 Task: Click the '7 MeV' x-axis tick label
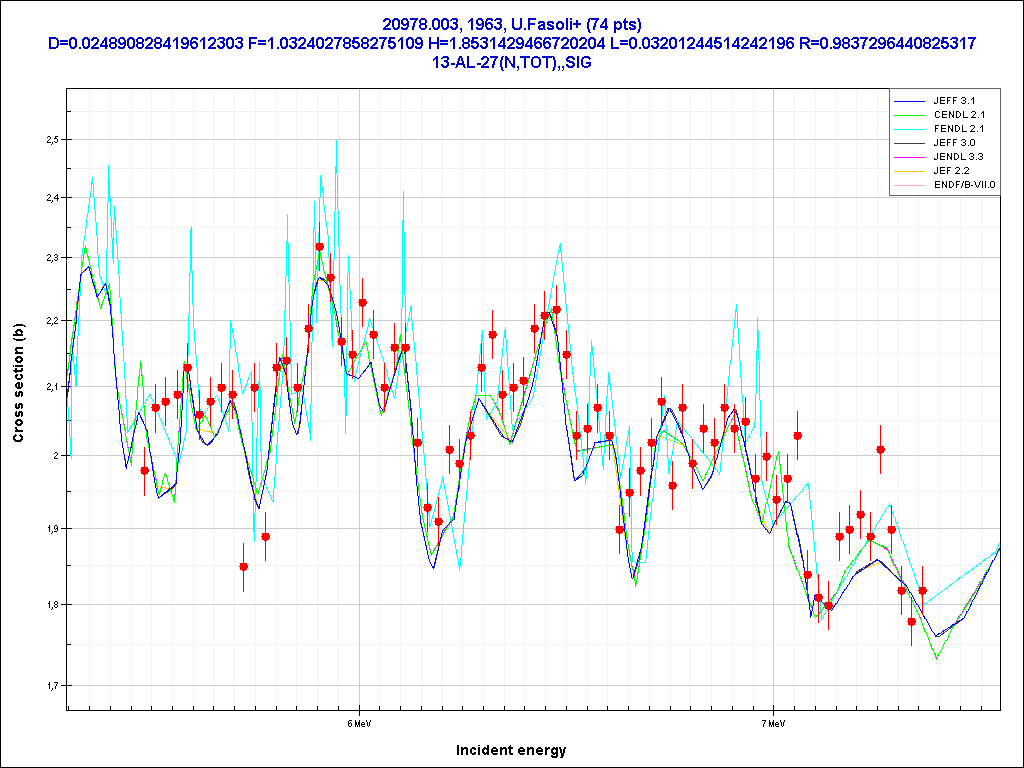tap(771, 721)
